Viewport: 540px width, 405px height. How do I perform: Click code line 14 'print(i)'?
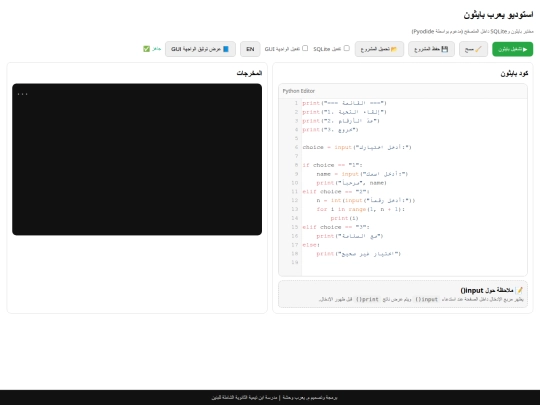pyautogui.click(x=344, y=218)
